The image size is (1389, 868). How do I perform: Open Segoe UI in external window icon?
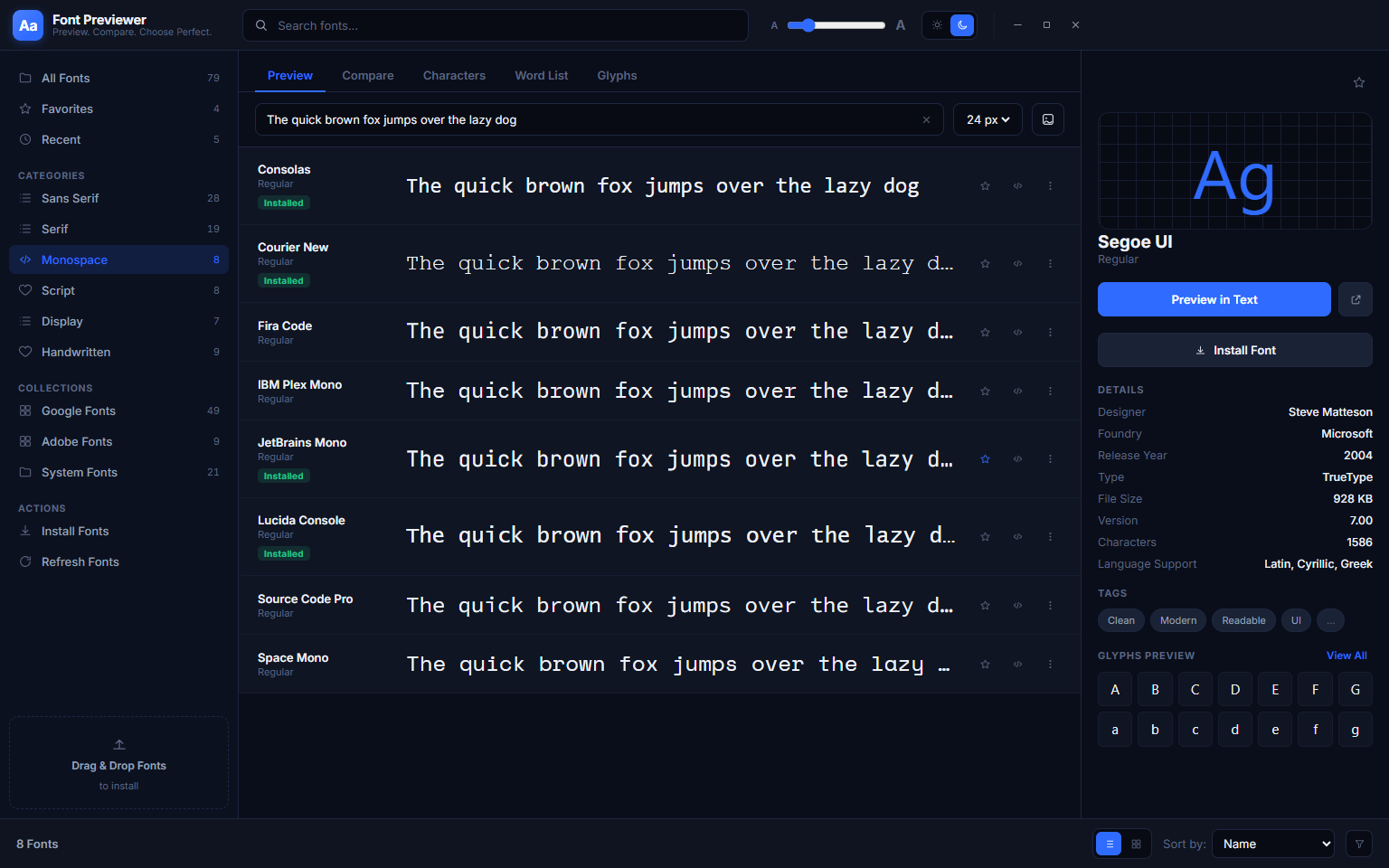click(1356, 299)
